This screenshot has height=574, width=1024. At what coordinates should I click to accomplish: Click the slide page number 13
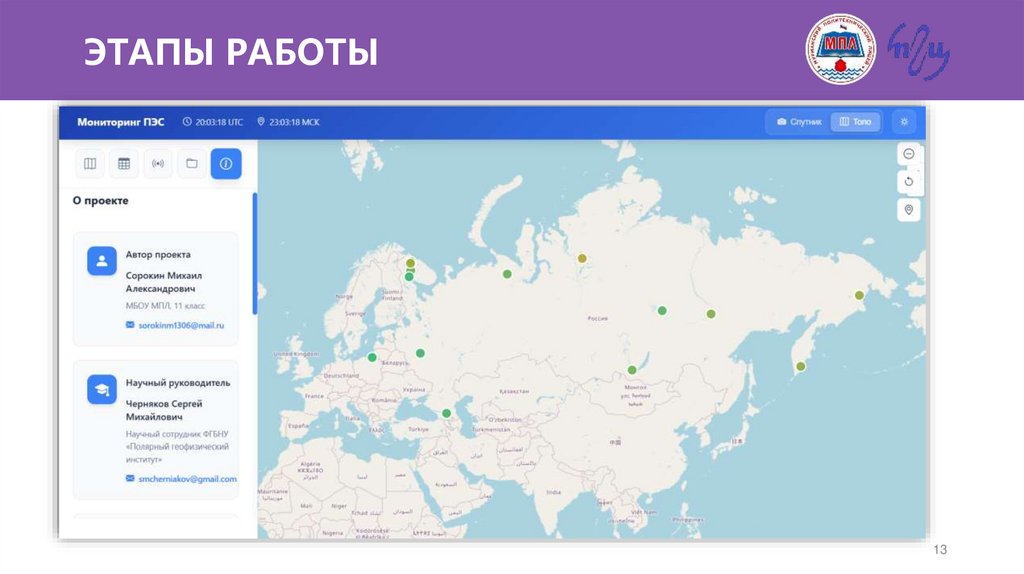[x=940, y=550]
